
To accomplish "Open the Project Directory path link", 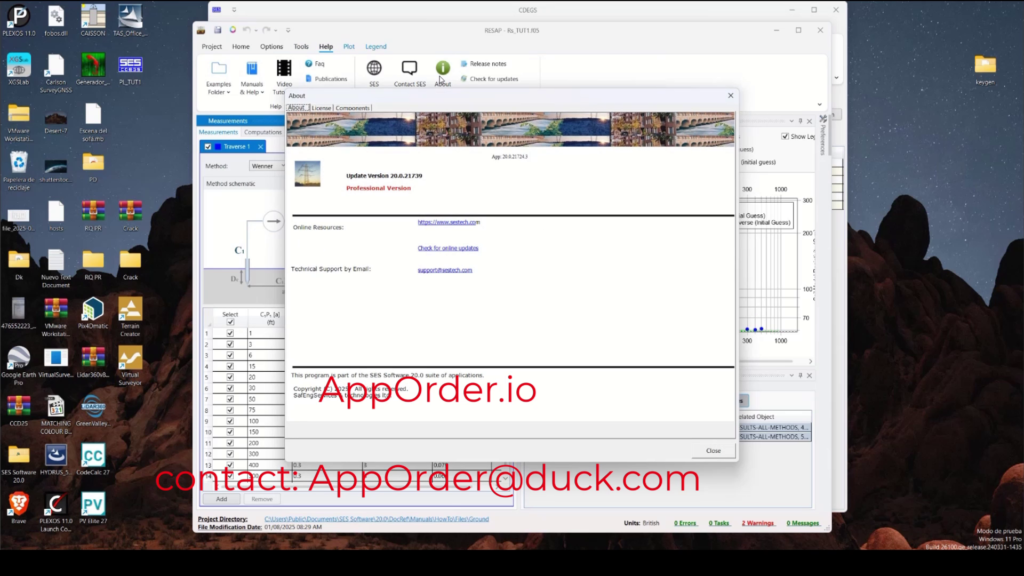I will pos(376,519).
